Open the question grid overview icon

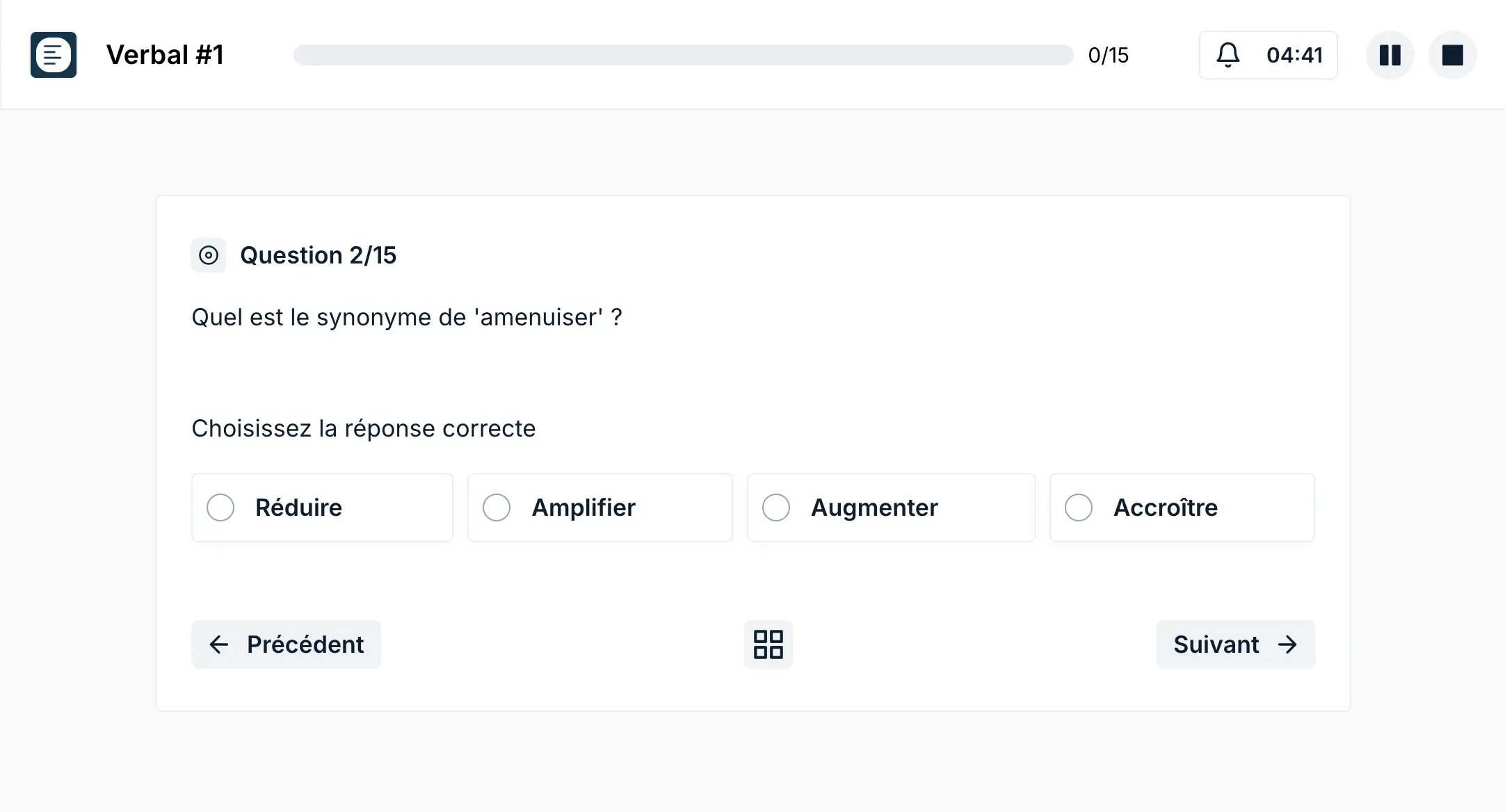[x=768, y=644]
